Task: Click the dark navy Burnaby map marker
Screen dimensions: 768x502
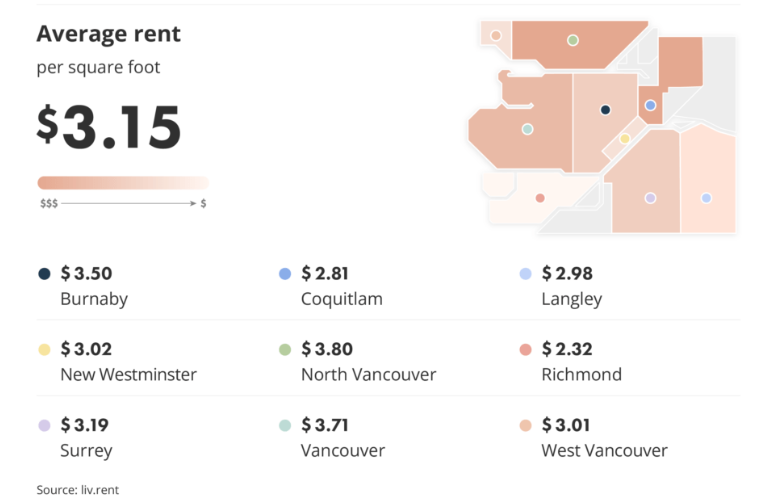Action: point(605,110)
